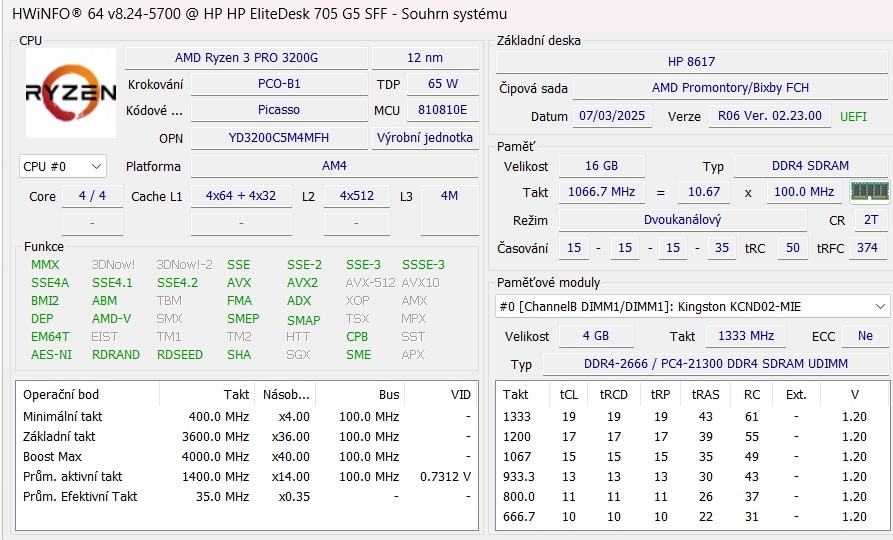Click the HP 8617 motherboard field
The width and height of the screenshot is (893, 540).
tap(692, 62)
